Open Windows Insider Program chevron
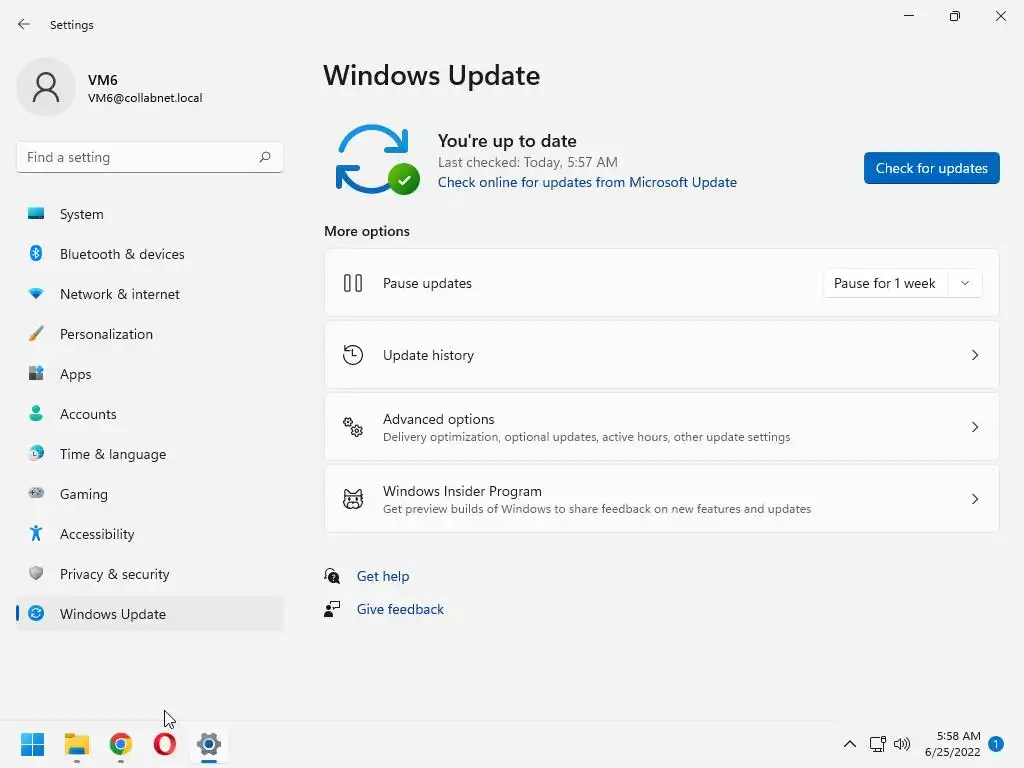 tap(974, 499)
